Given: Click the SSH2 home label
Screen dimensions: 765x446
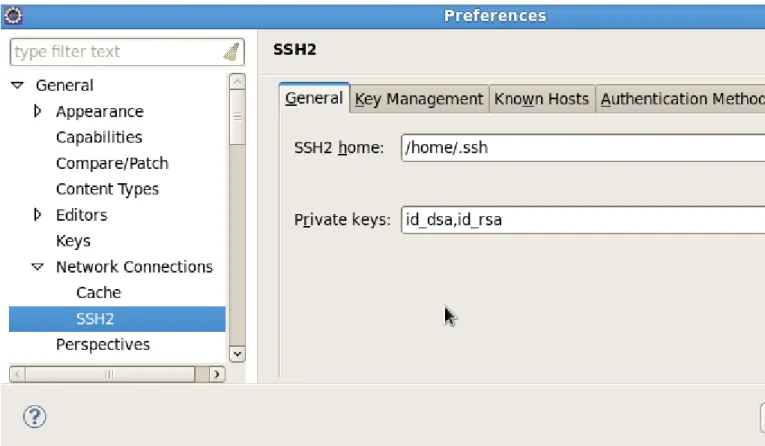Looking at the screenshot, I should tap(339, 147).
